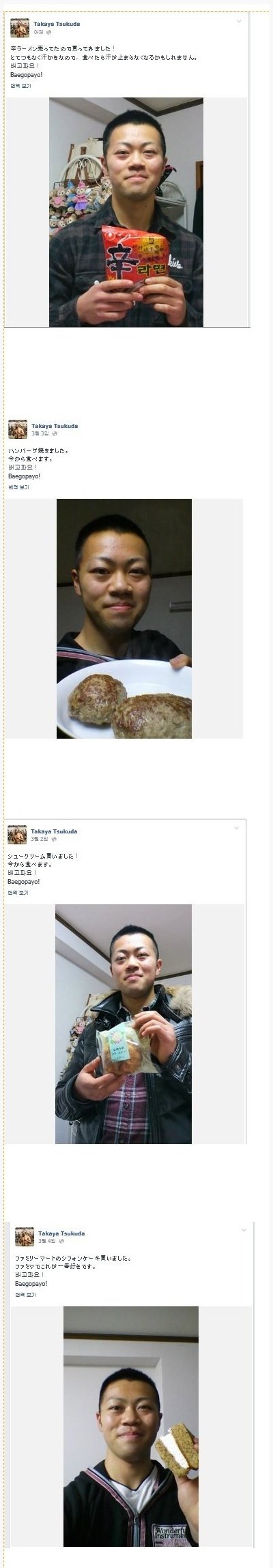Click 번역 보기 under the ramen post
The width and height of the screenshot is (273, 1568).
point(20,86)
